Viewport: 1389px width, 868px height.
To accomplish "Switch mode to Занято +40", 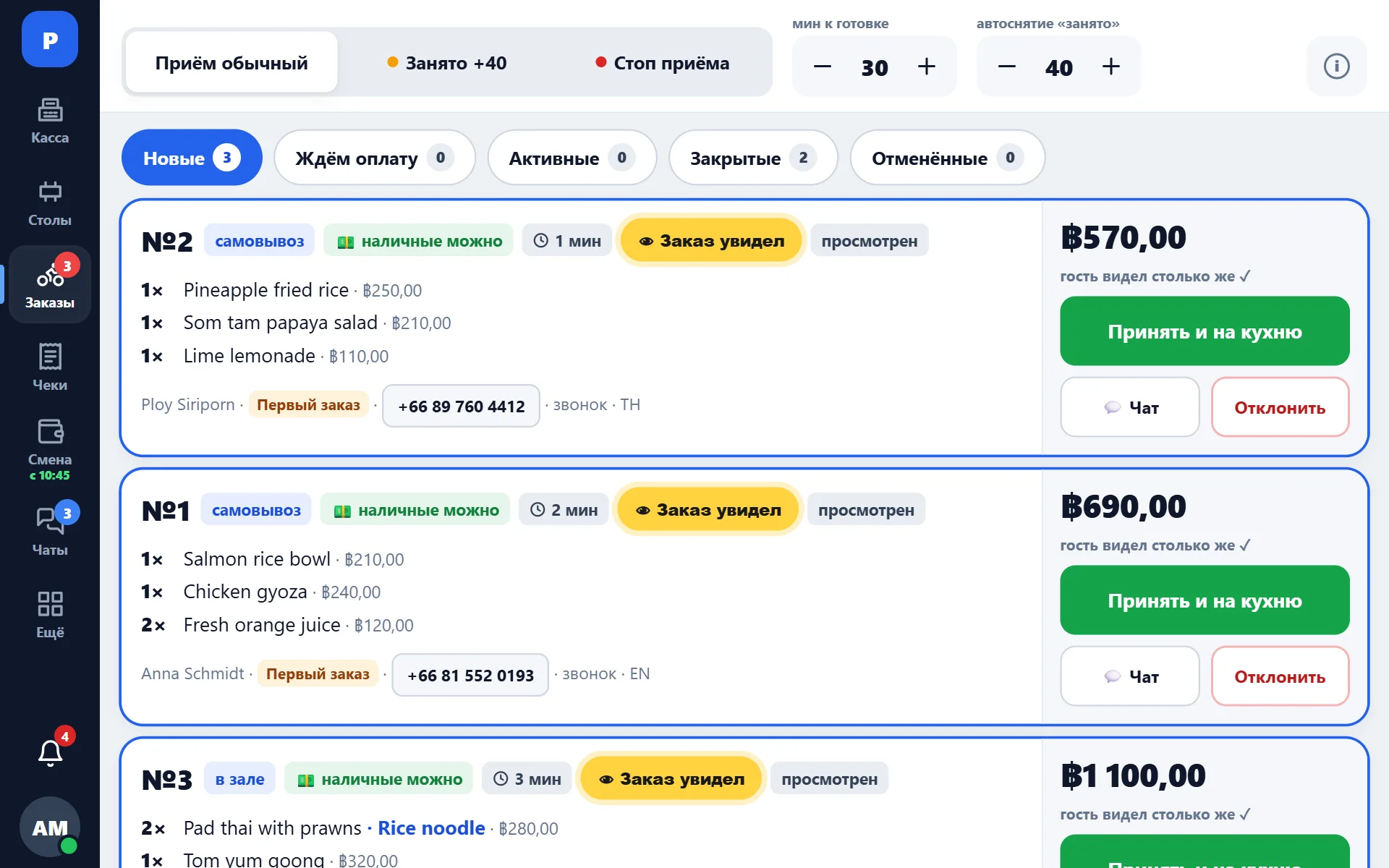I will point(447,63).
